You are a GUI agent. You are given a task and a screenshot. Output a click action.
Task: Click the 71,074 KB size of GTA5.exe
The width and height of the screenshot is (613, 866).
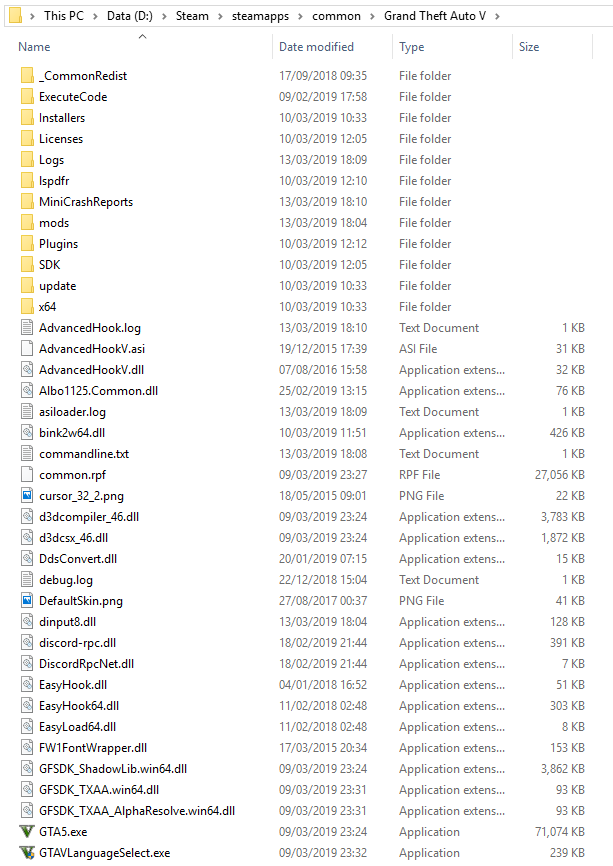(559, 831)
